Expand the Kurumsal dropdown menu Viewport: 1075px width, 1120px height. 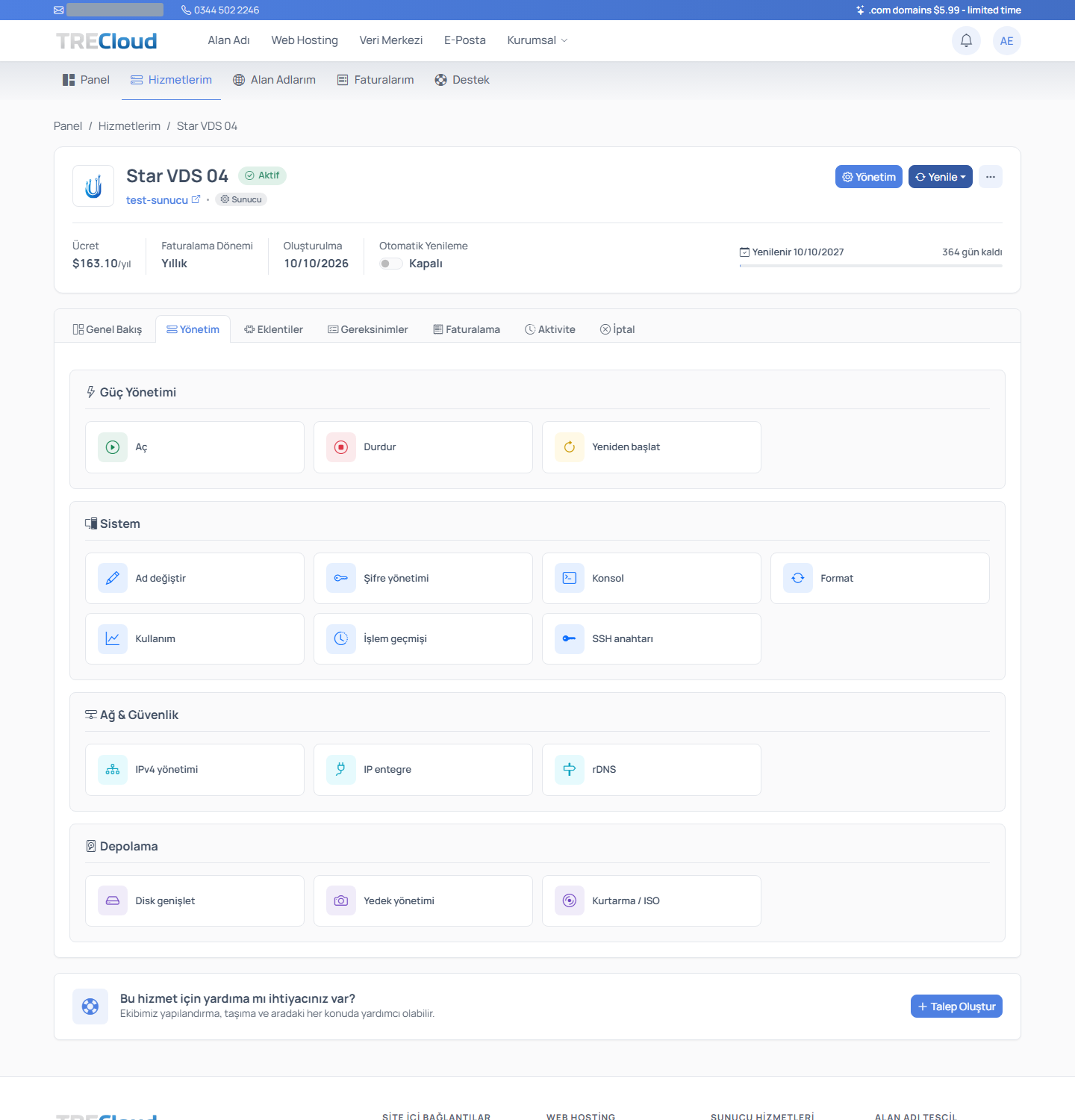click(x=537, y=40)
